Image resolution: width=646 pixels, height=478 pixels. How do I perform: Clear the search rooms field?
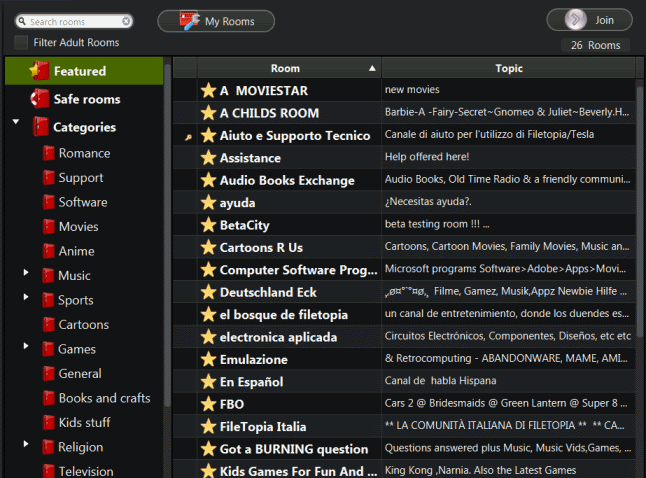pyautogui.click(x=126, y=21)
